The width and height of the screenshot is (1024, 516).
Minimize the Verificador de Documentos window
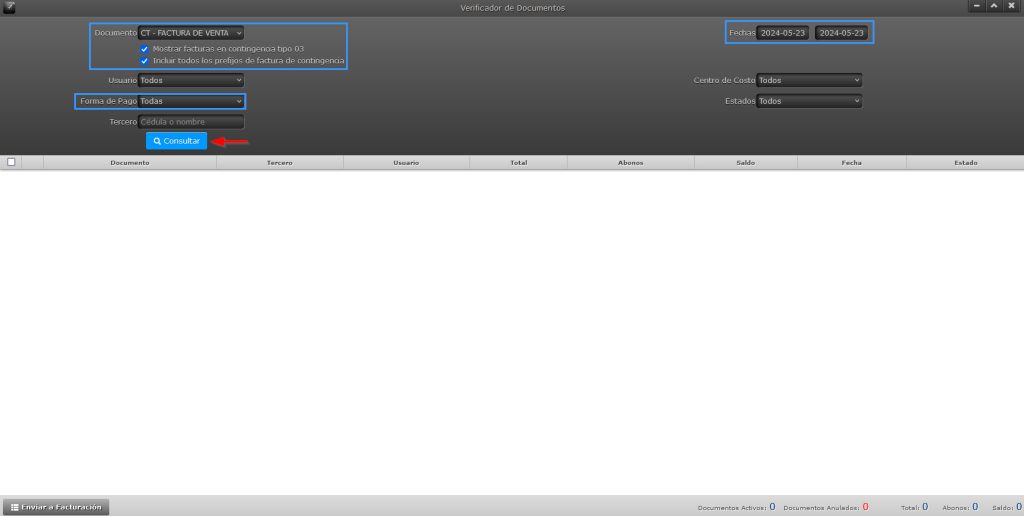tap(976, 6)
